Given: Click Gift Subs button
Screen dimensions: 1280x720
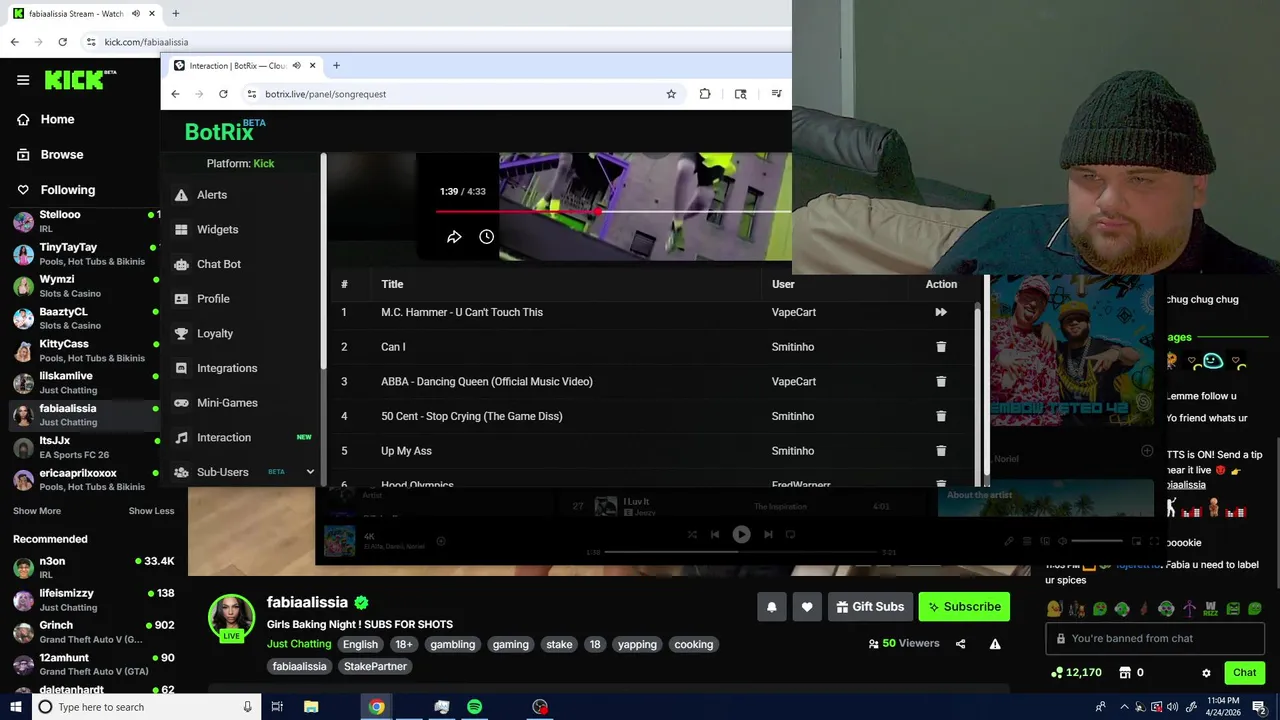Looking at the screenshot, I should 870,607.
